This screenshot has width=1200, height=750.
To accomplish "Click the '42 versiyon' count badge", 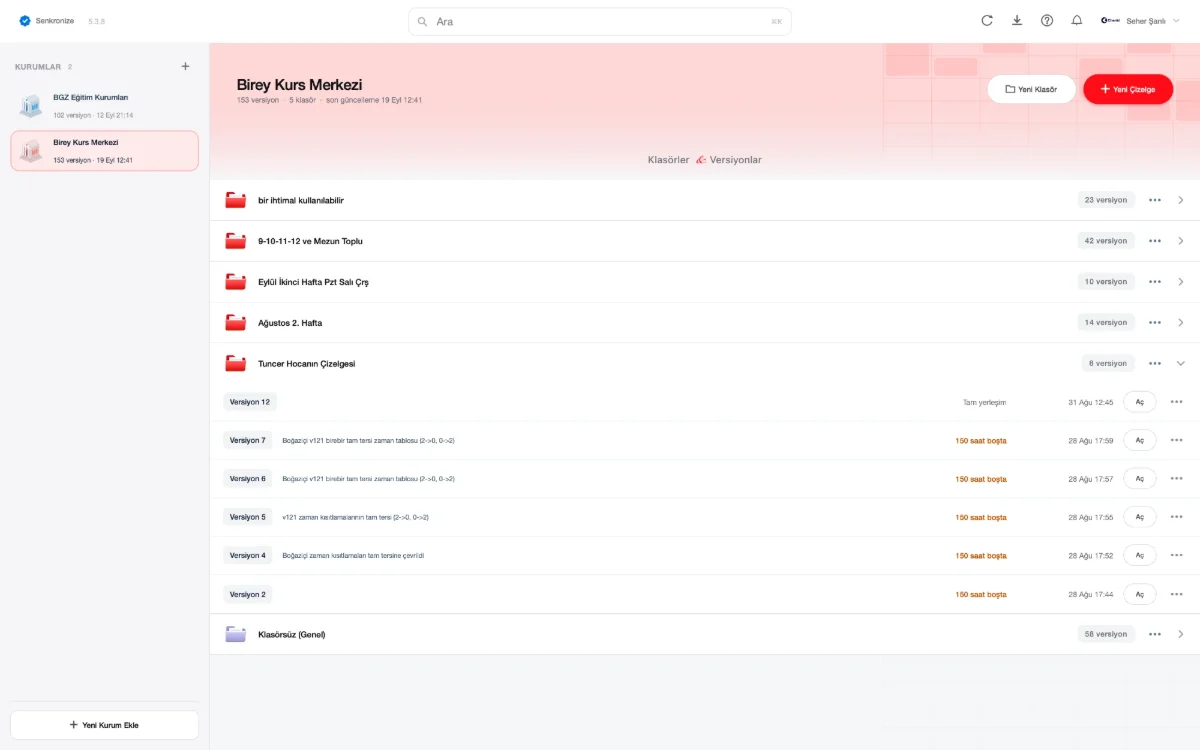I will click(x=1106, y=241).
